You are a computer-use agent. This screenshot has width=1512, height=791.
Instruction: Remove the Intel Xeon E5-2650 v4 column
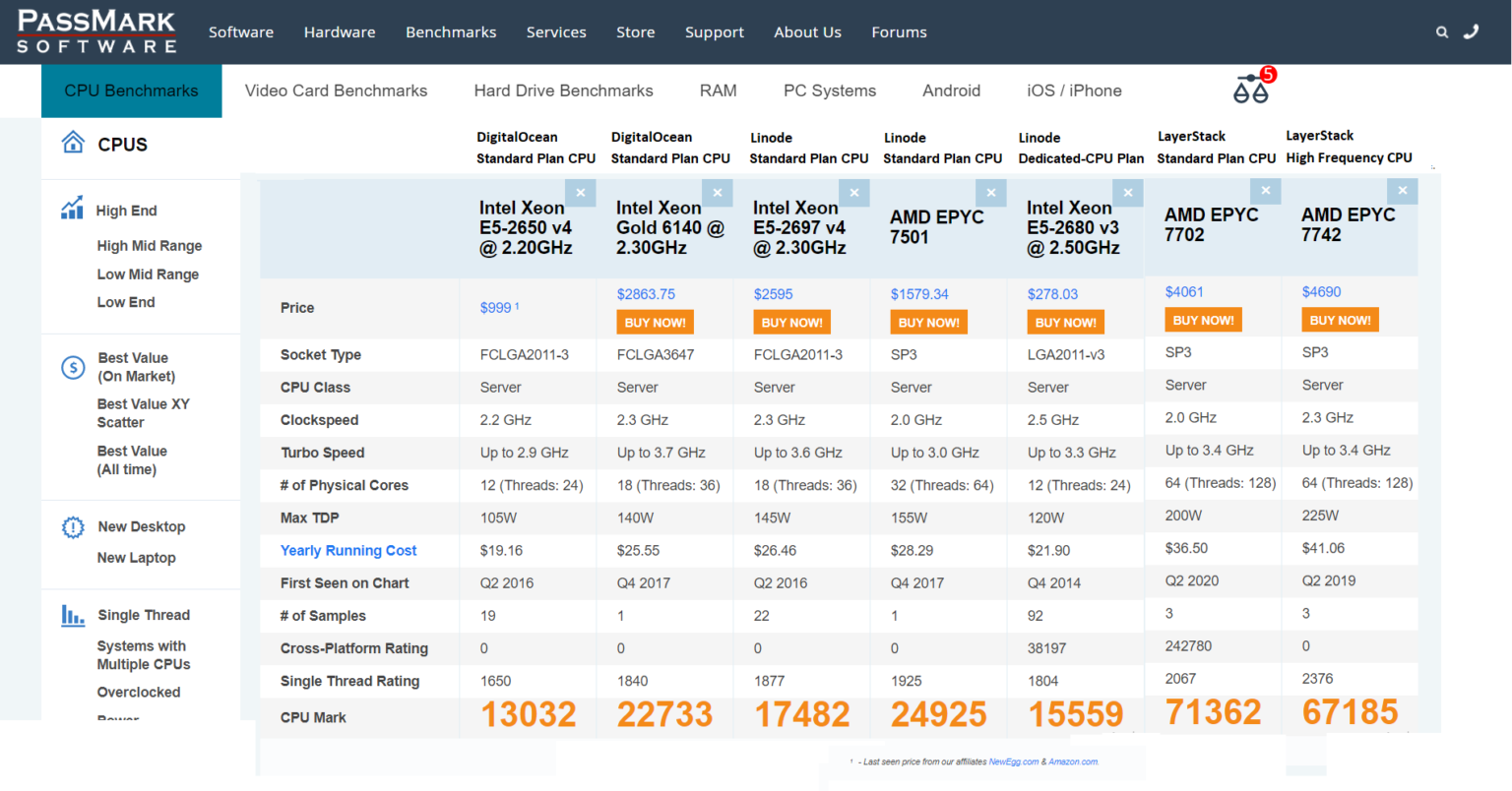pyautogui.click(x=581, y=193)
